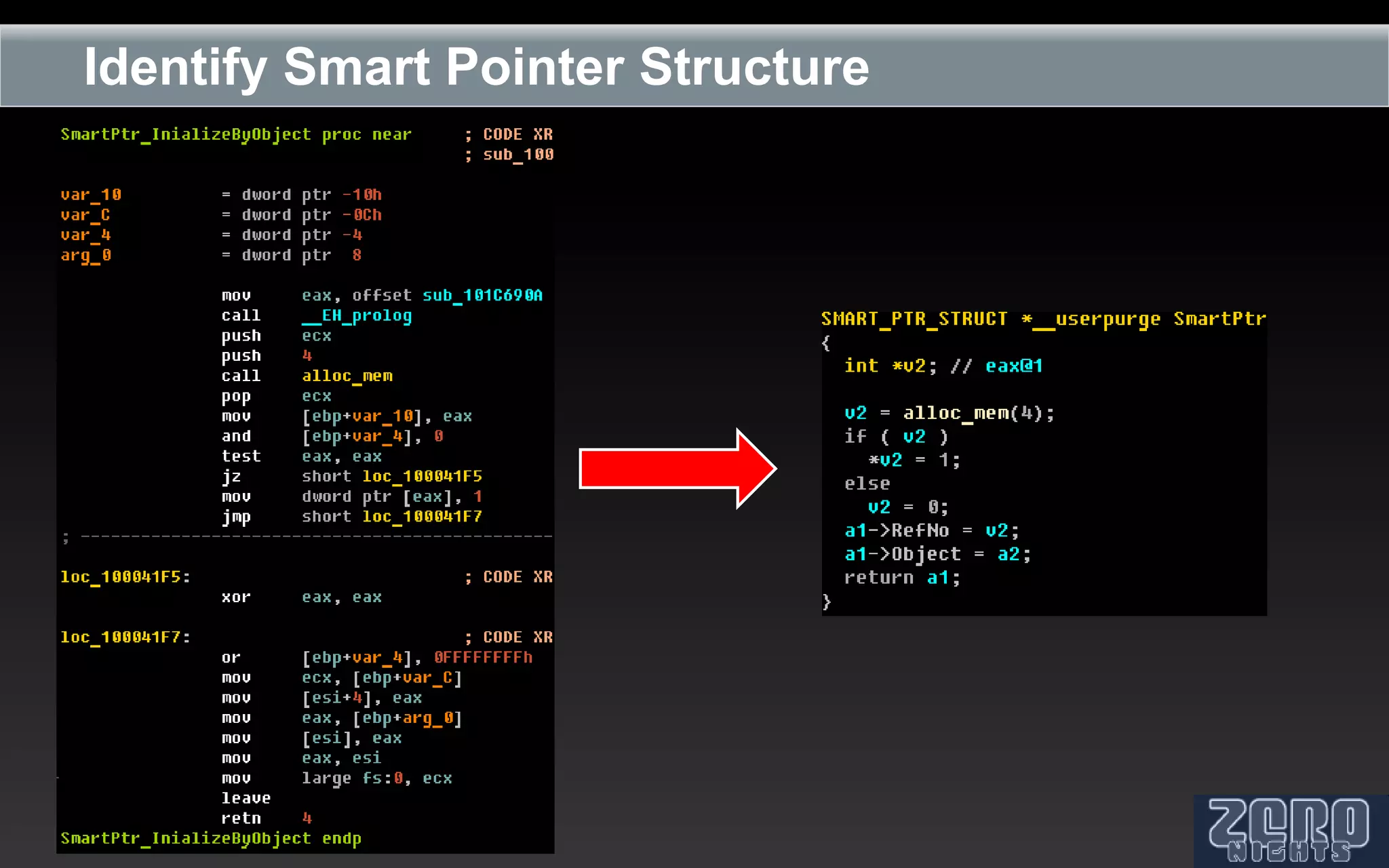
Task: Click the "loc_100041F7:" label
Action: (x=125, y=638)
